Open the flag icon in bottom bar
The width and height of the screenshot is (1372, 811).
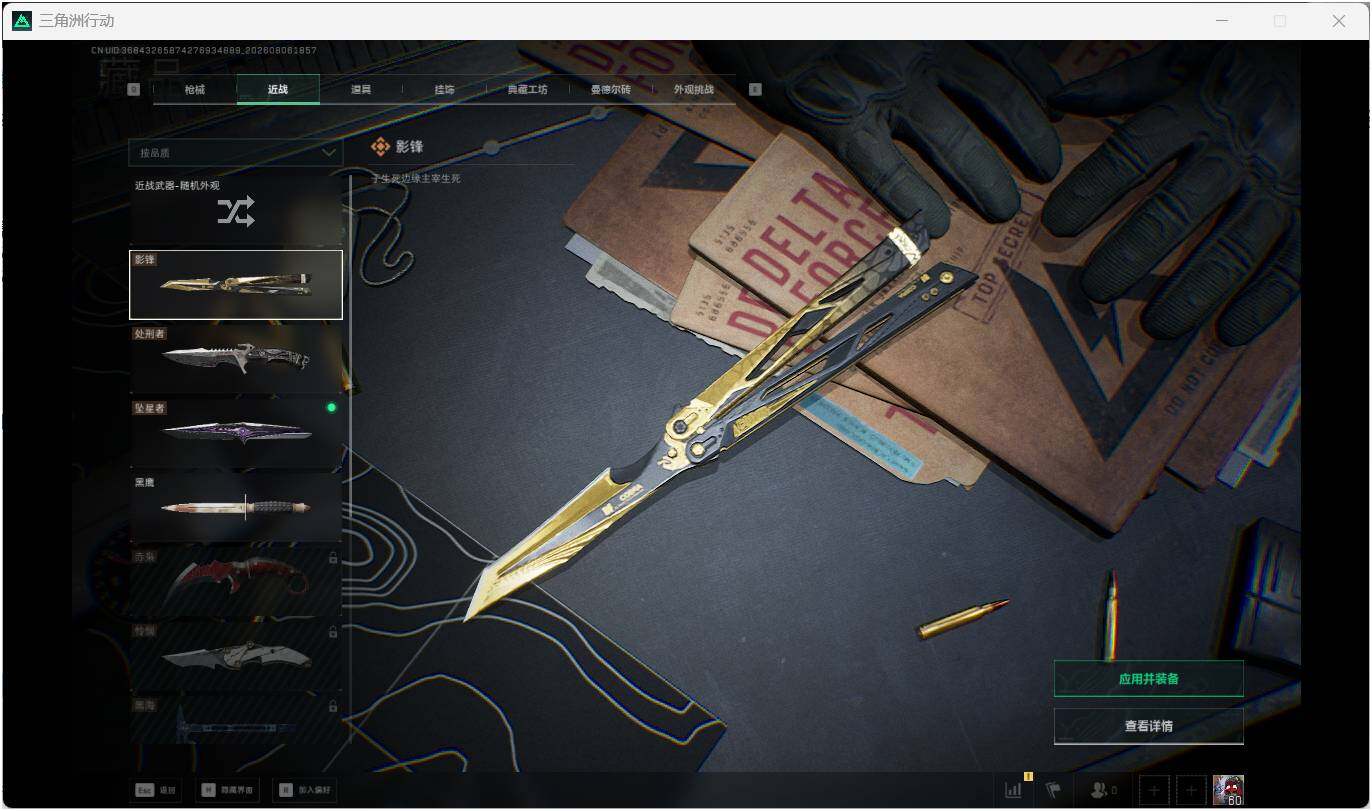pos(1053,789)
